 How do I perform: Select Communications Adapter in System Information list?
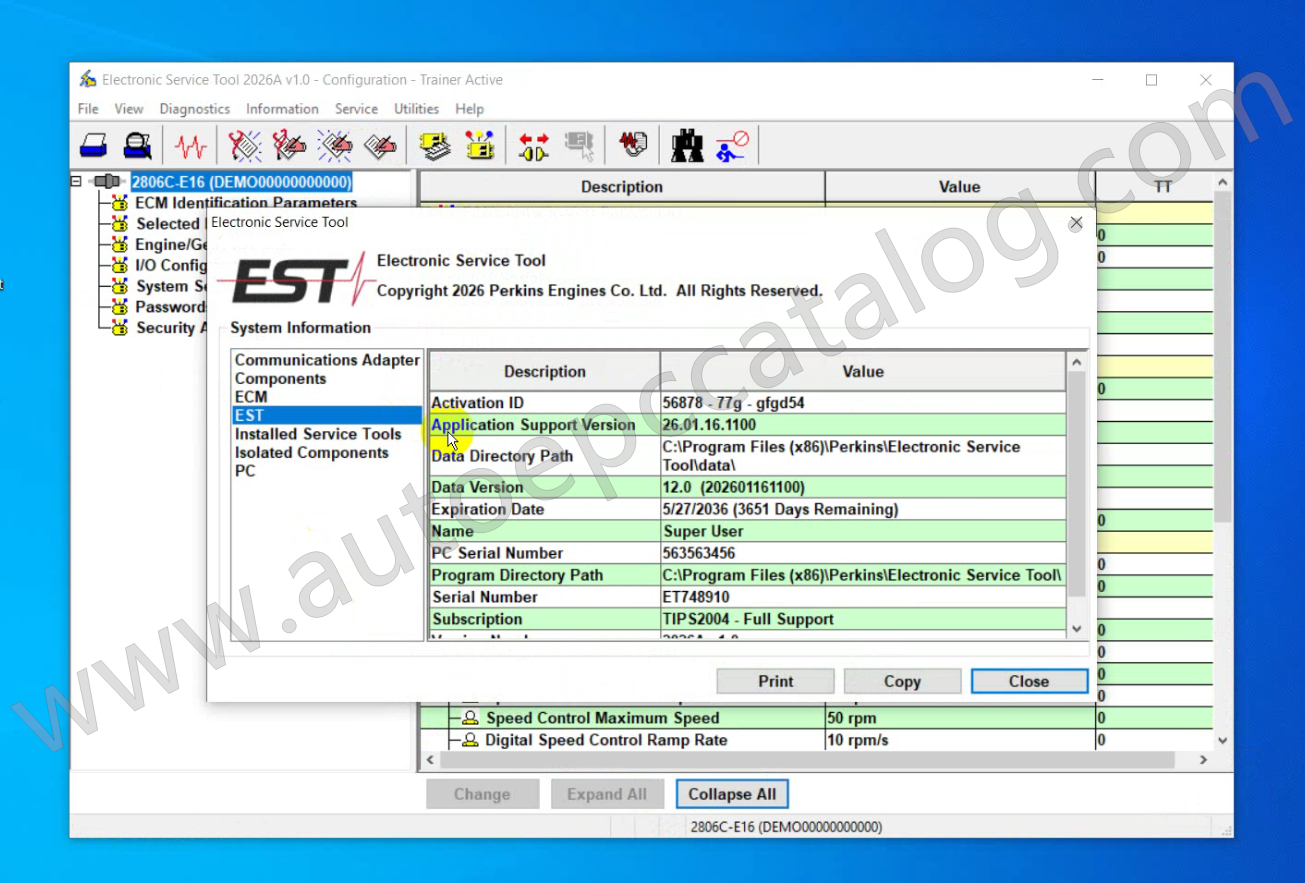tap(327, 360)
